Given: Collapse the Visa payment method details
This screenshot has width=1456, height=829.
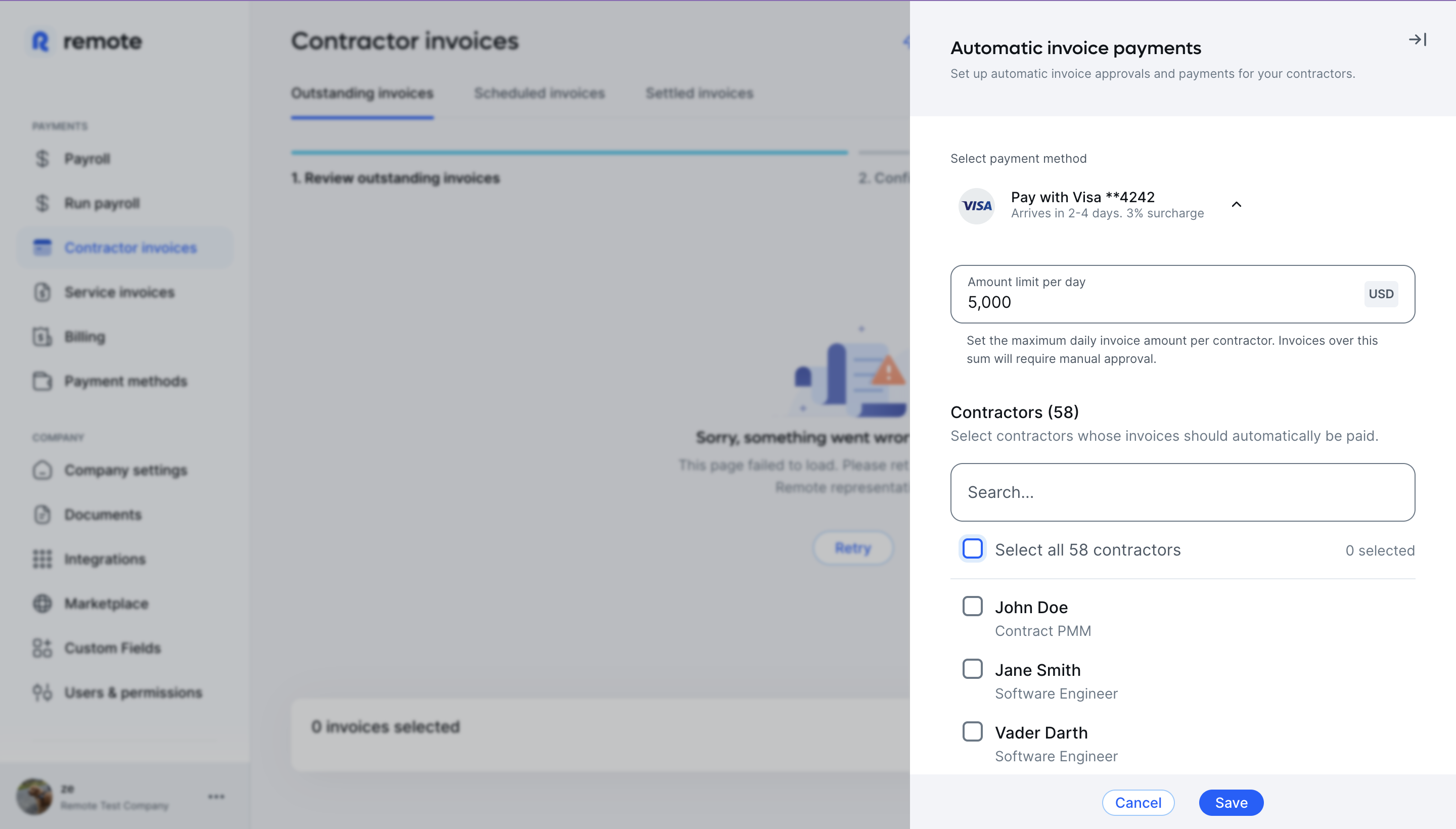Looking at the screenshot, I should tap(1236, 204).
